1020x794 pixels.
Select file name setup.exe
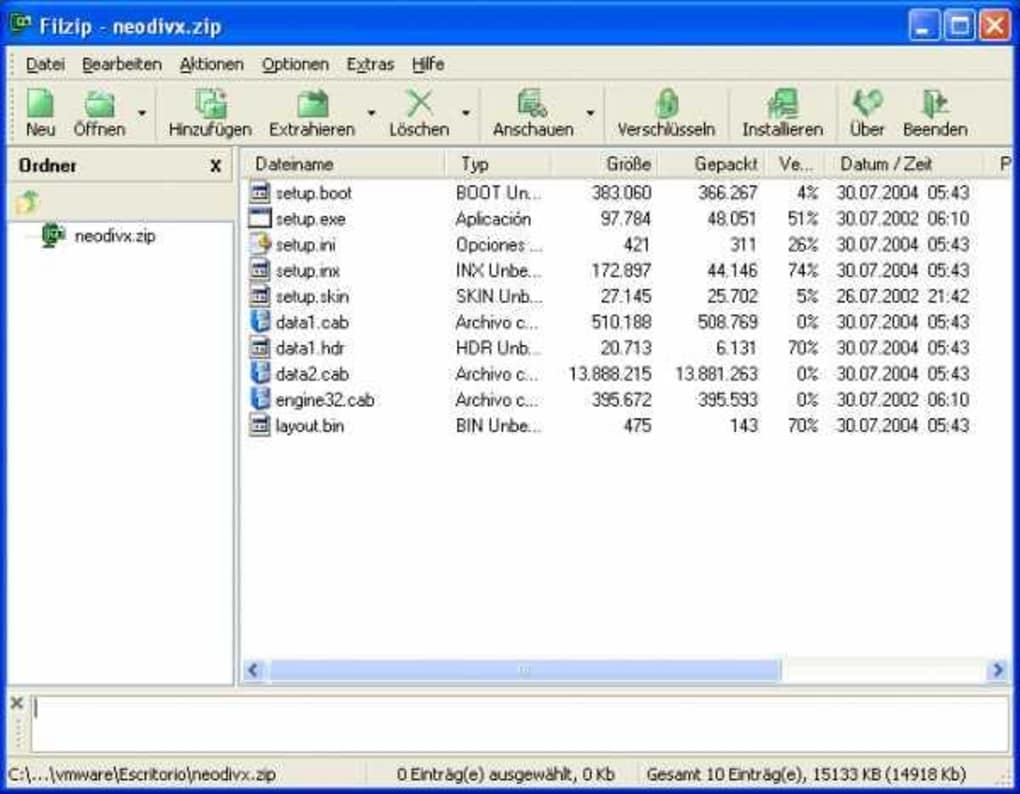point(310,219)
